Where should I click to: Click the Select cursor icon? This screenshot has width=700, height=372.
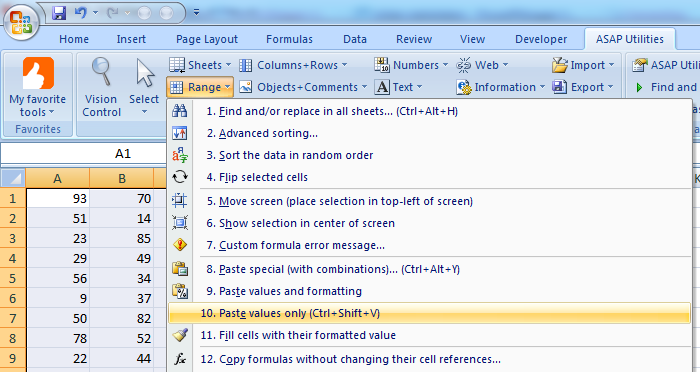tap(145, 72)
